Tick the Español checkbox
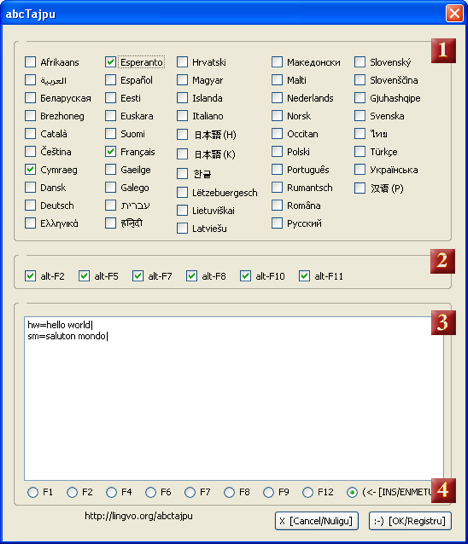Image resolution: width=468 pixels, height=544 pixels. click(x=110, y=80)
